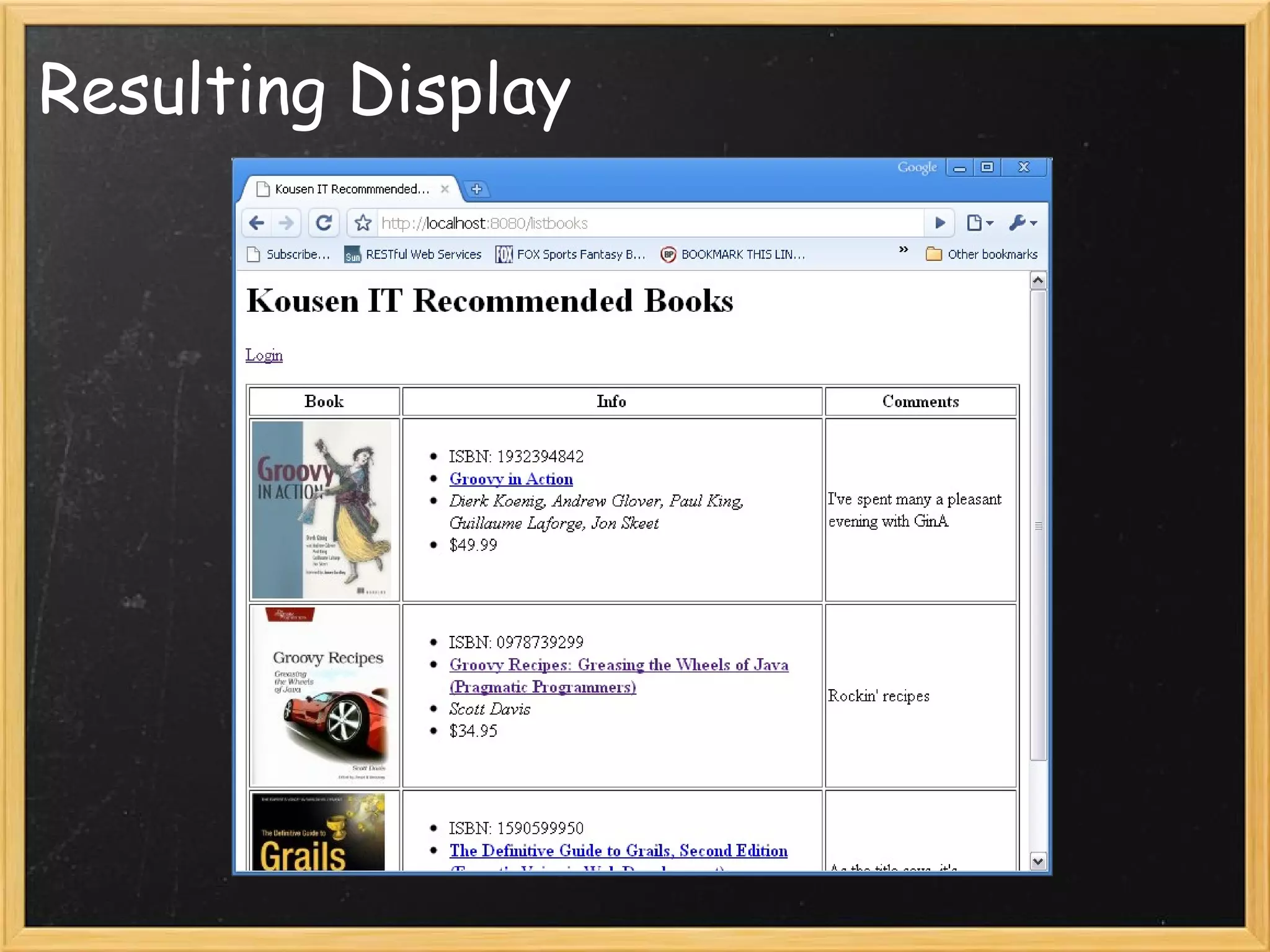The height and width of the screenshot is (952, 1270).
Task: Open the FOX Sports Fantasy bookmark
Action: [571, 255]
